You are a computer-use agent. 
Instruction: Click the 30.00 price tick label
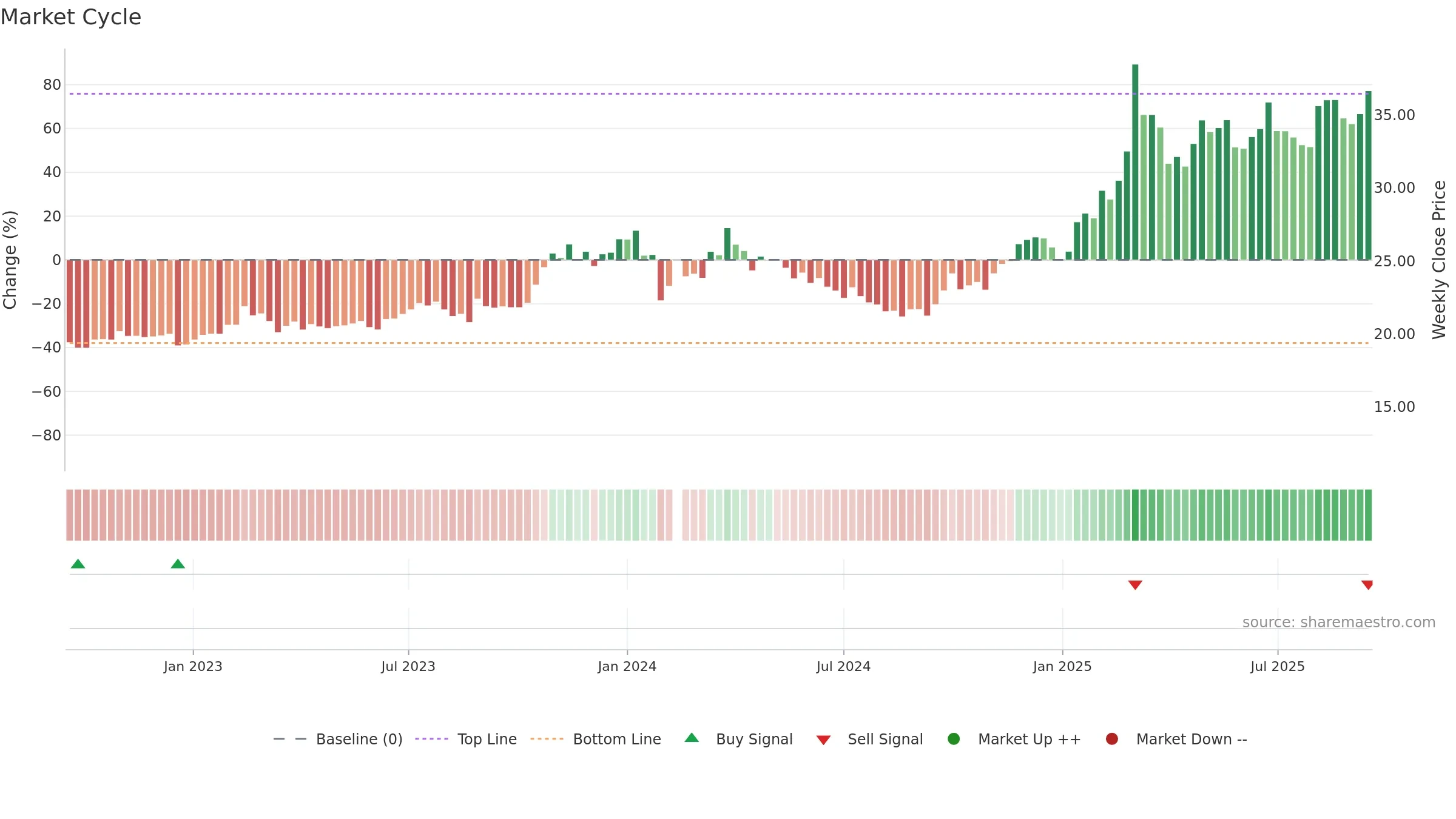point(1394,187)
